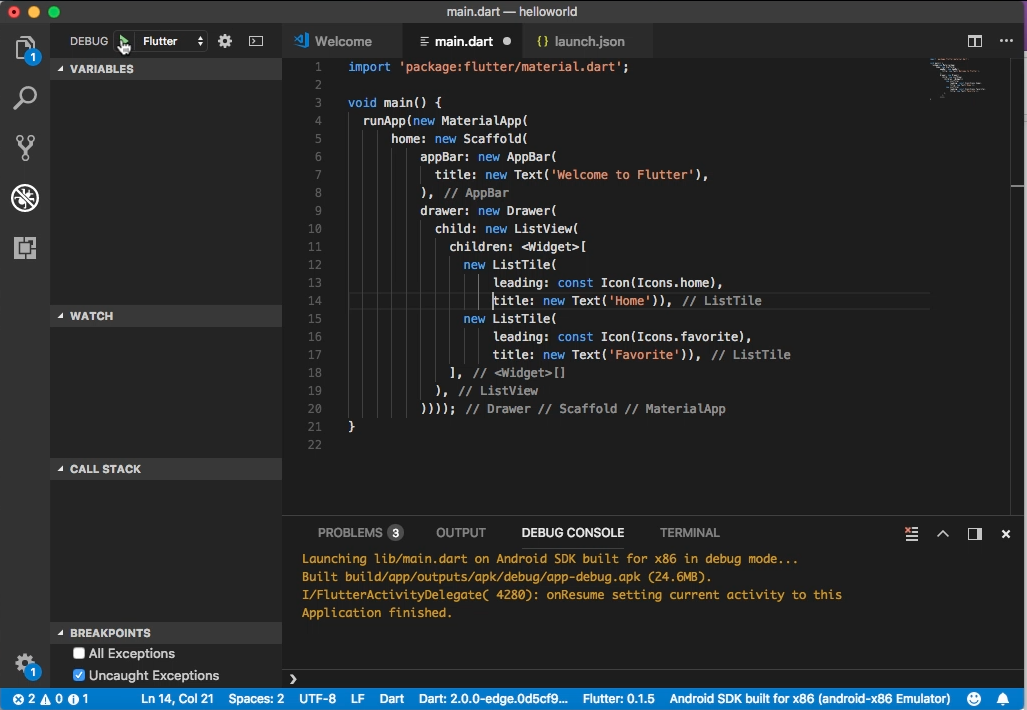Click the unsaved dot on the main.dart tab
Screen dimensions: 1027x710
pos(507,41)
